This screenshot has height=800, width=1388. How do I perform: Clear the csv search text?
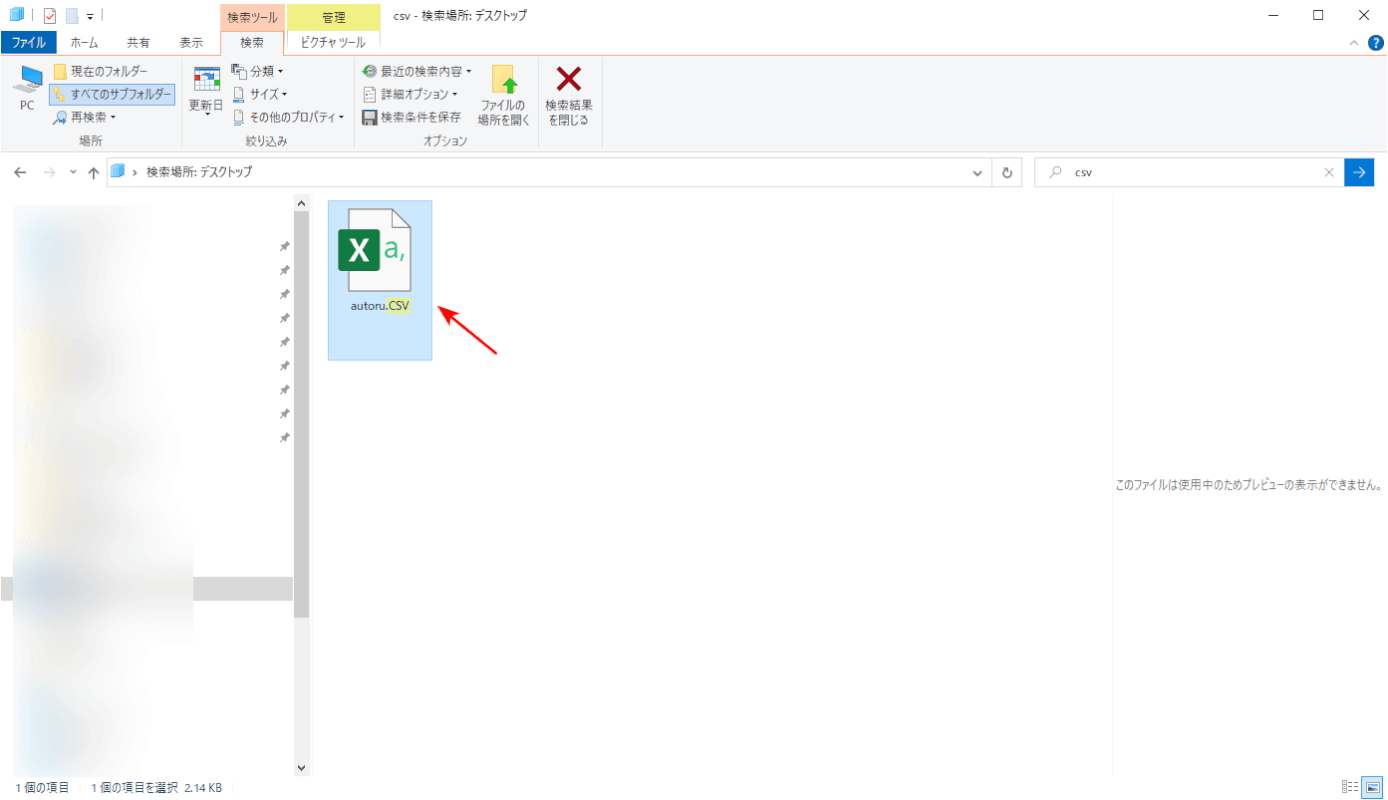coord(1329,172)
